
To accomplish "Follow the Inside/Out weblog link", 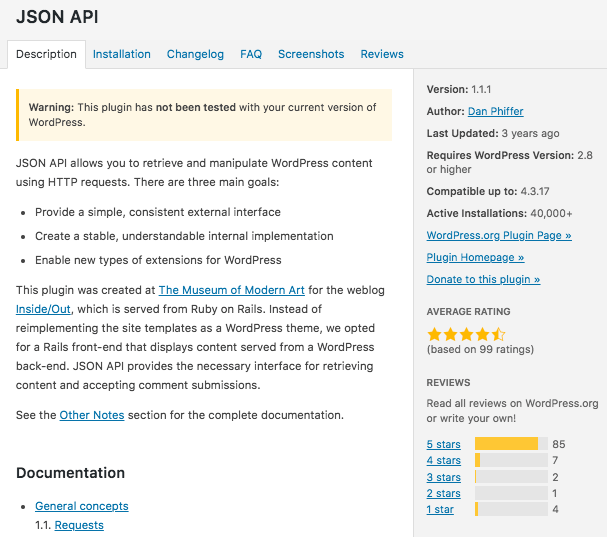I will 44,309.
